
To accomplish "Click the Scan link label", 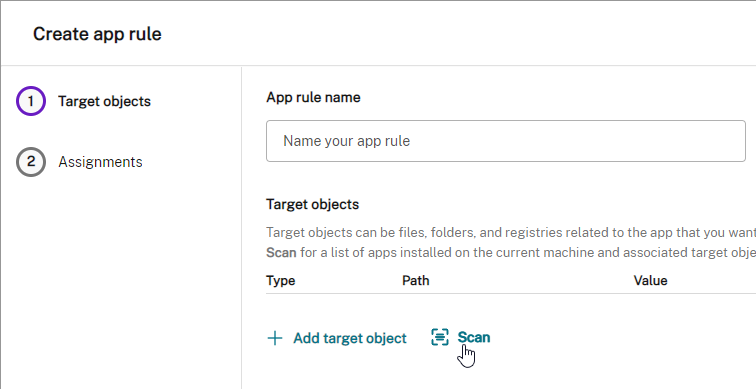I will (473, 337).
